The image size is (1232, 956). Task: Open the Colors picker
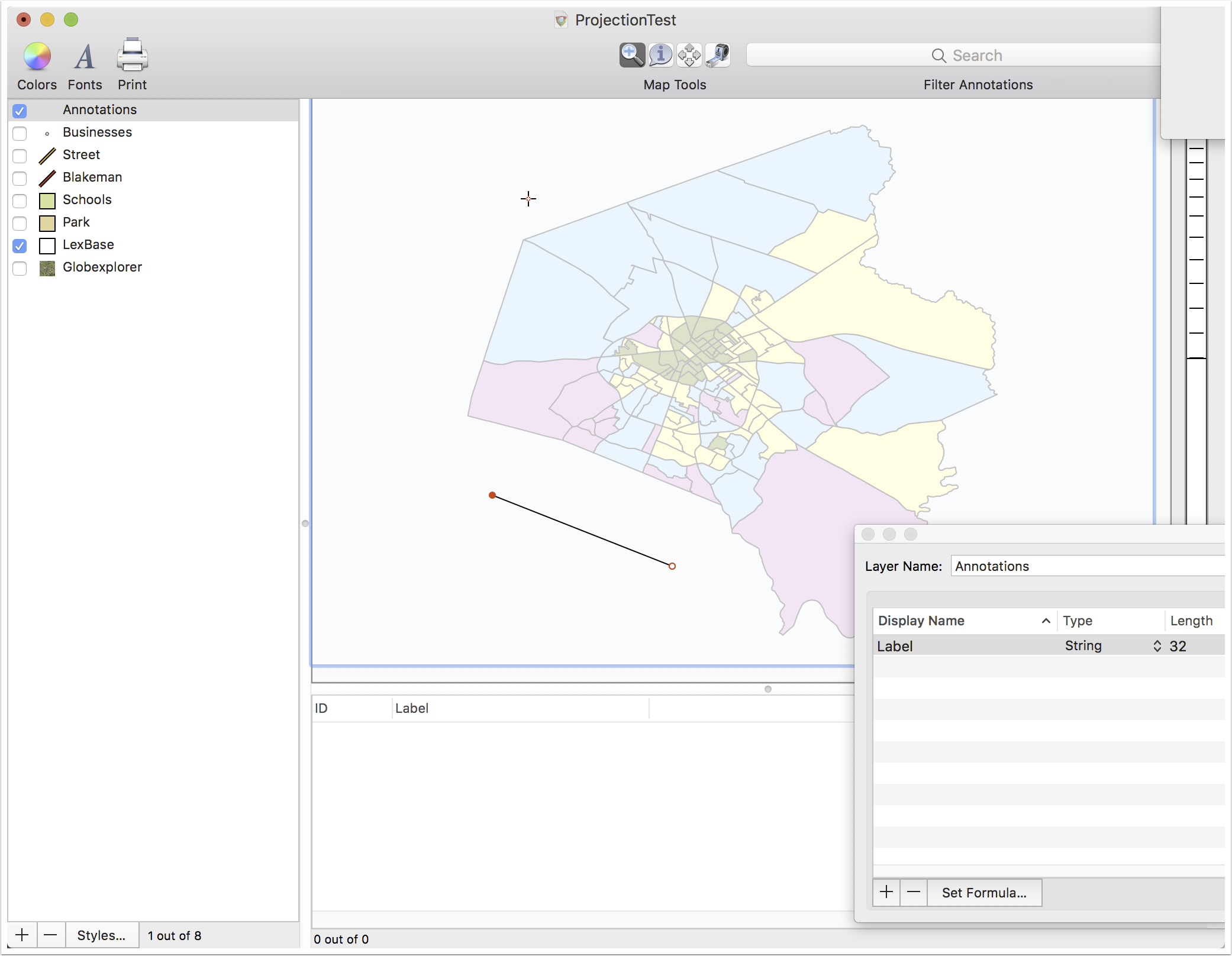[x=37, y=57]
